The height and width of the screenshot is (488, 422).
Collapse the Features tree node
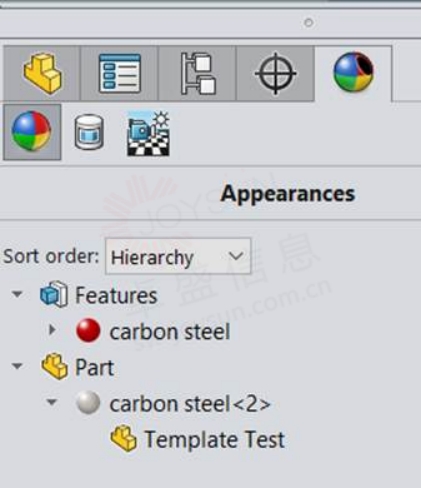17,294
